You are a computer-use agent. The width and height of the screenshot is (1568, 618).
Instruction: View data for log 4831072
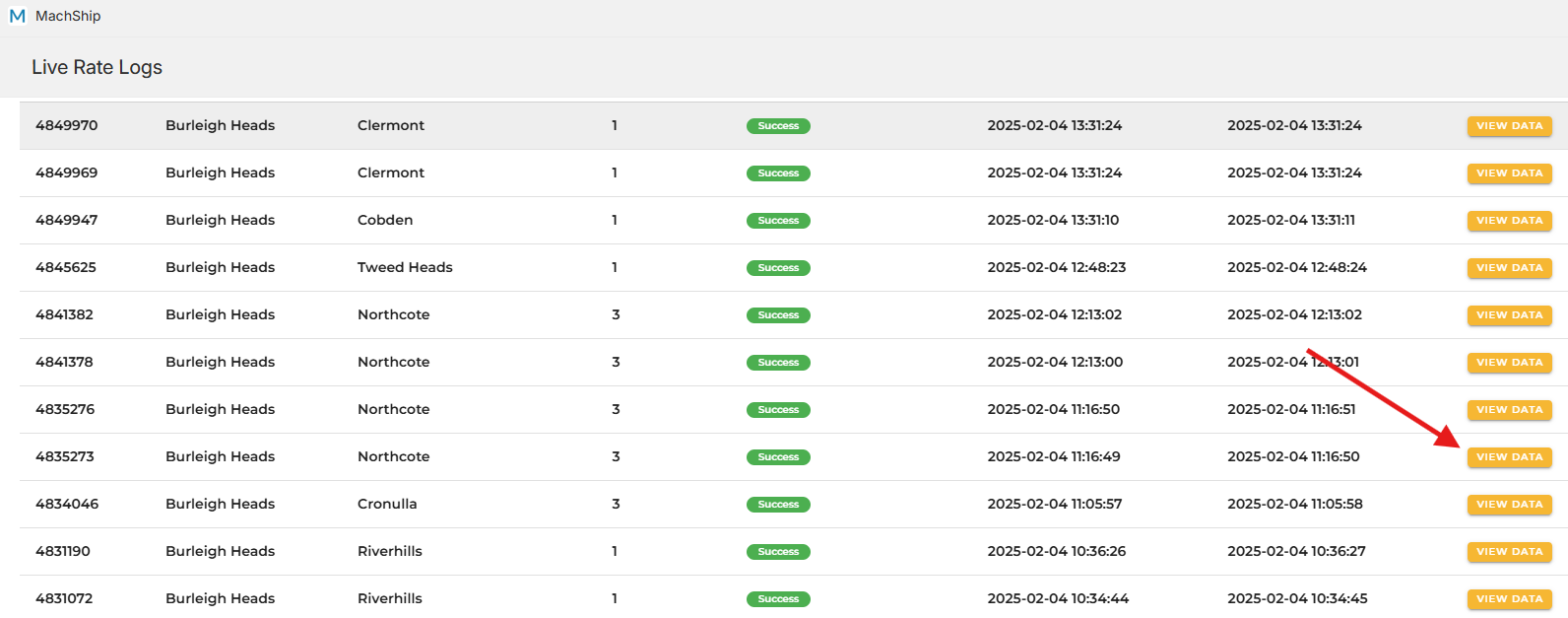pyautogui.click(x=1509, y=599)
